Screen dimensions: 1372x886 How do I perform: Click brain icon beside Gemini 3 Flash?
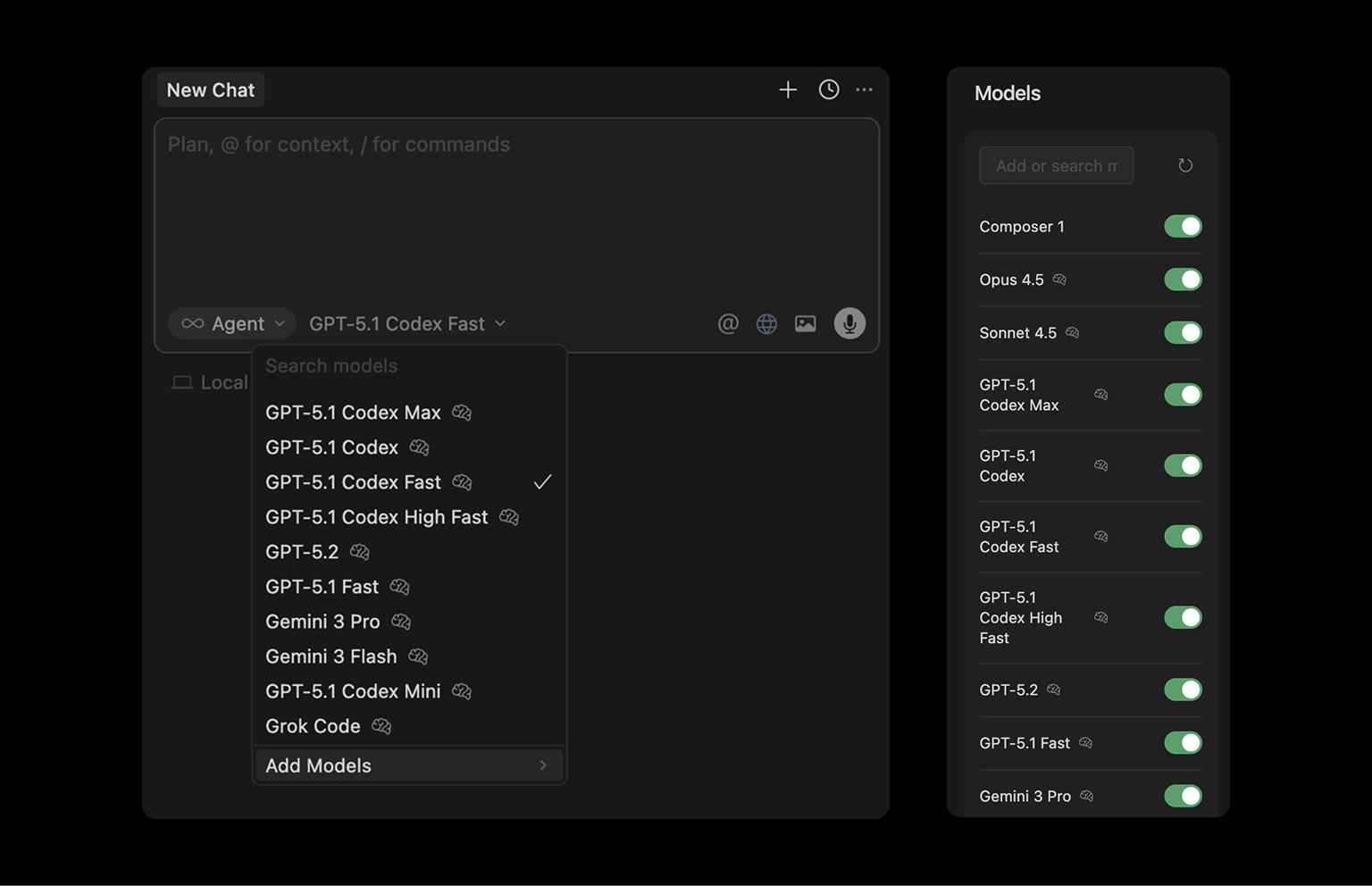coord(418,656)
